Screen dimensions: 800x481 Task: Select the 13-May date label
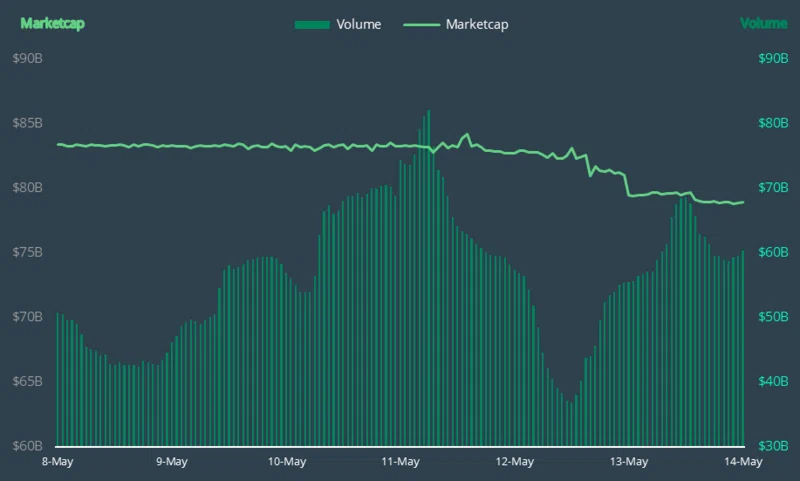coord(629,462)
